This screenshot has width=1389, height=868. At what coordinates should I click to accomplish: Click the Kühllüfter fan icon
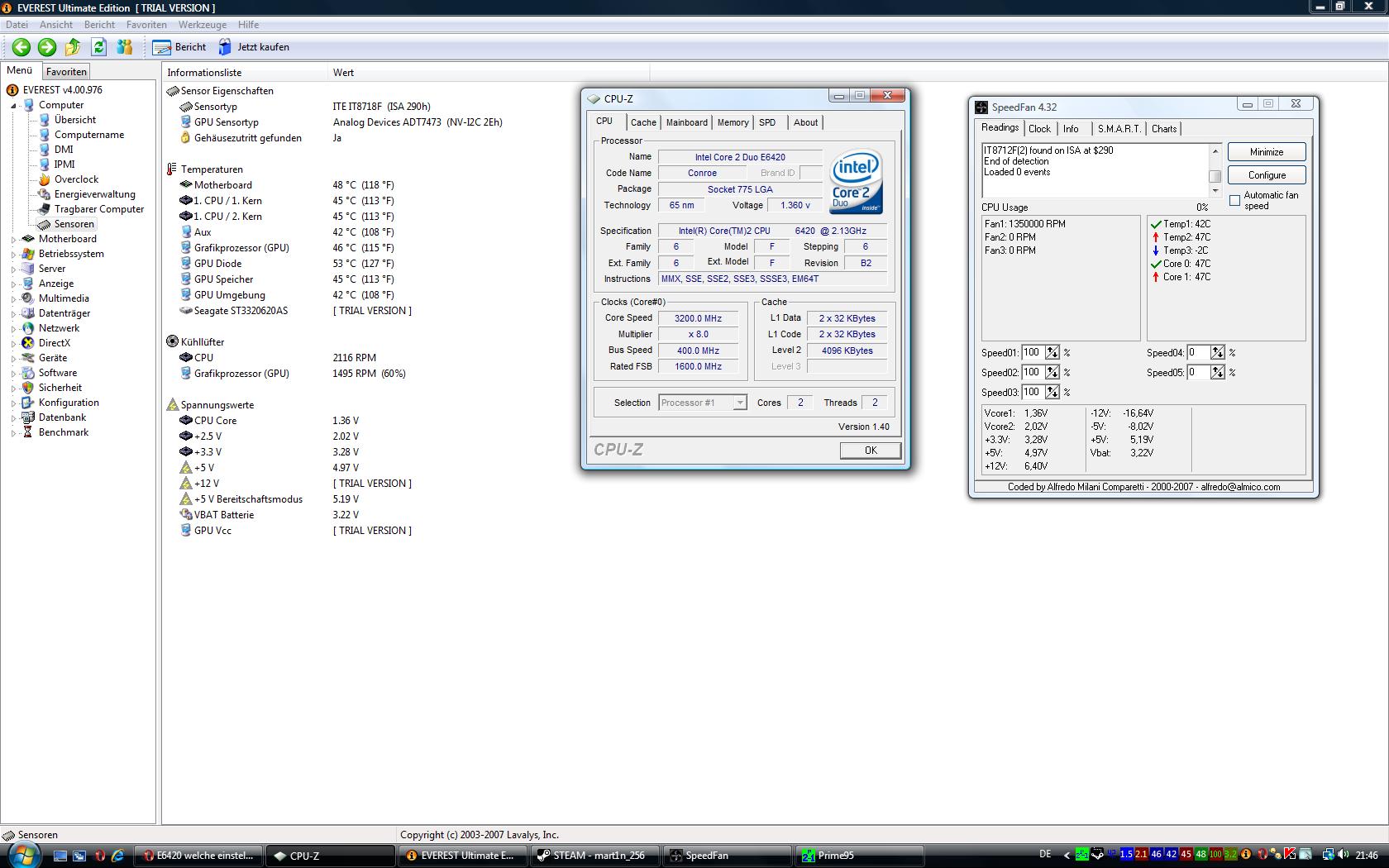[172, 341]
